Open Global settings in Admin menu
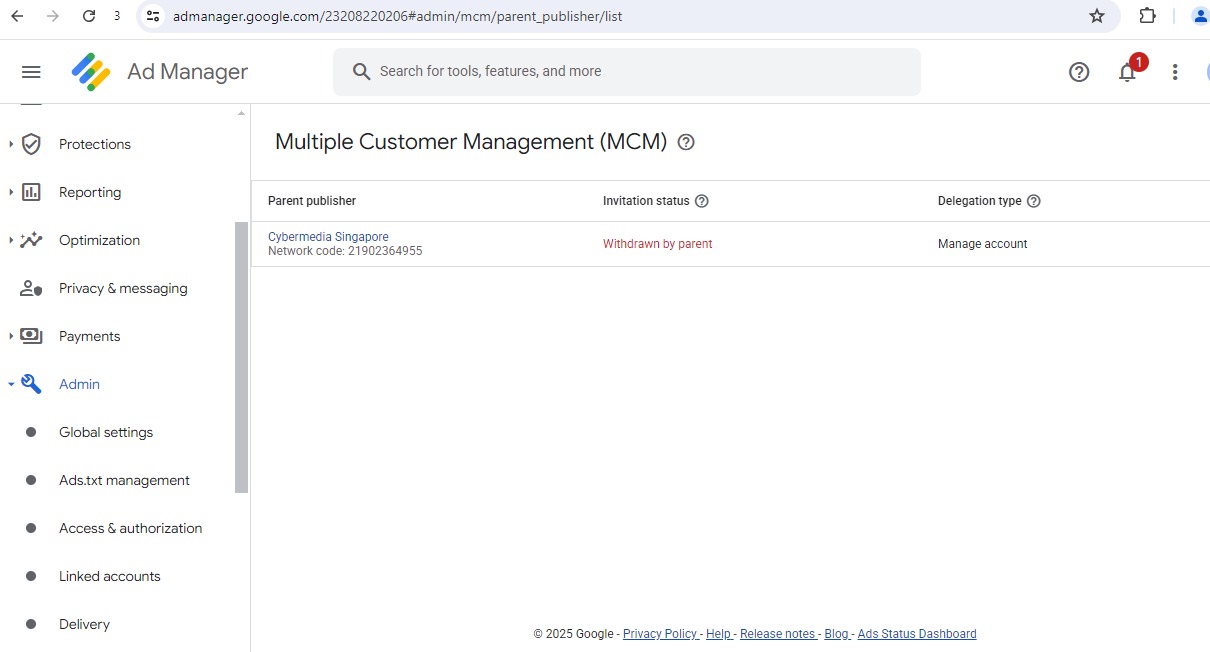The width and height of the screenshot is (1210, 652). point(106,432)
